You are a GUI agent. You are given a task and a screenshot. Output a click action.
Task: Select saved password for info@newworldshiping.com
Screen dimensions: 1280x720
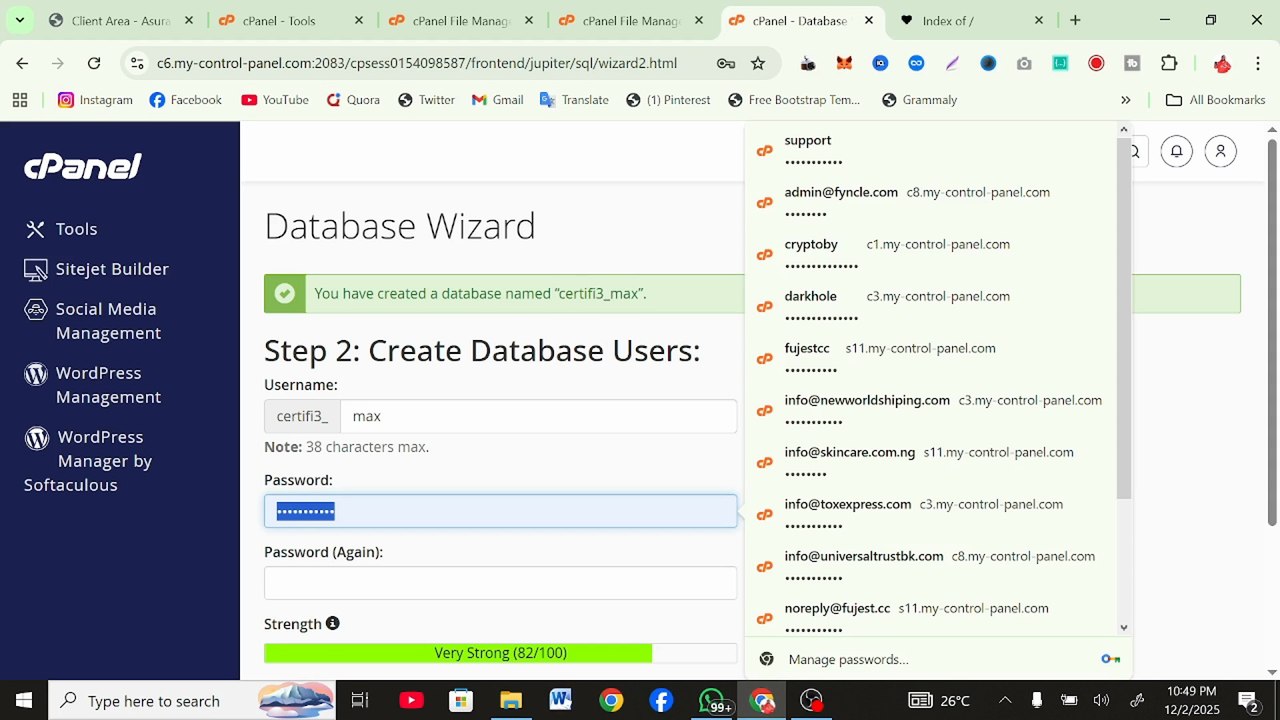932,410
